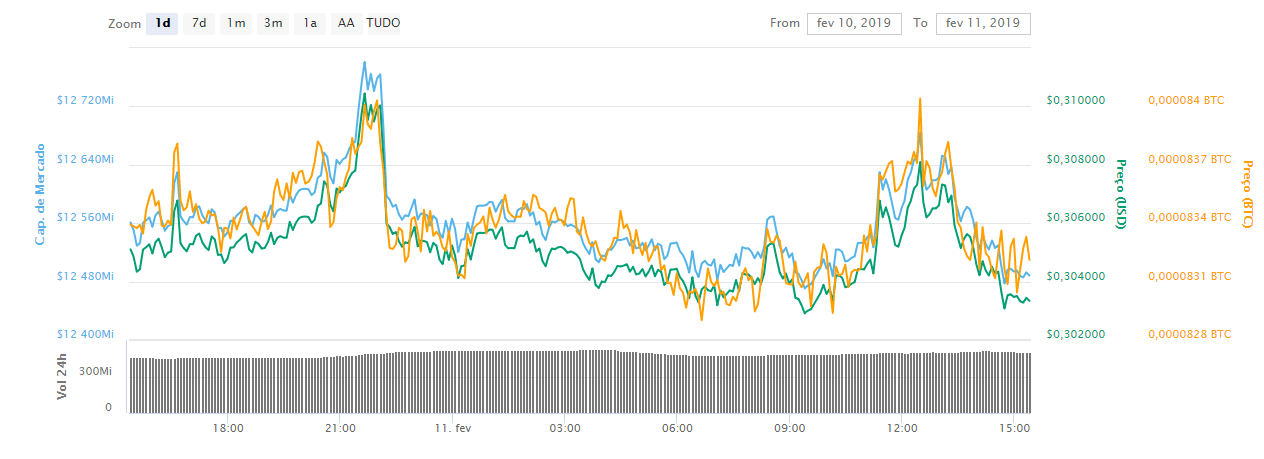
Task: Show all data with TUDO
Action: 383,23
